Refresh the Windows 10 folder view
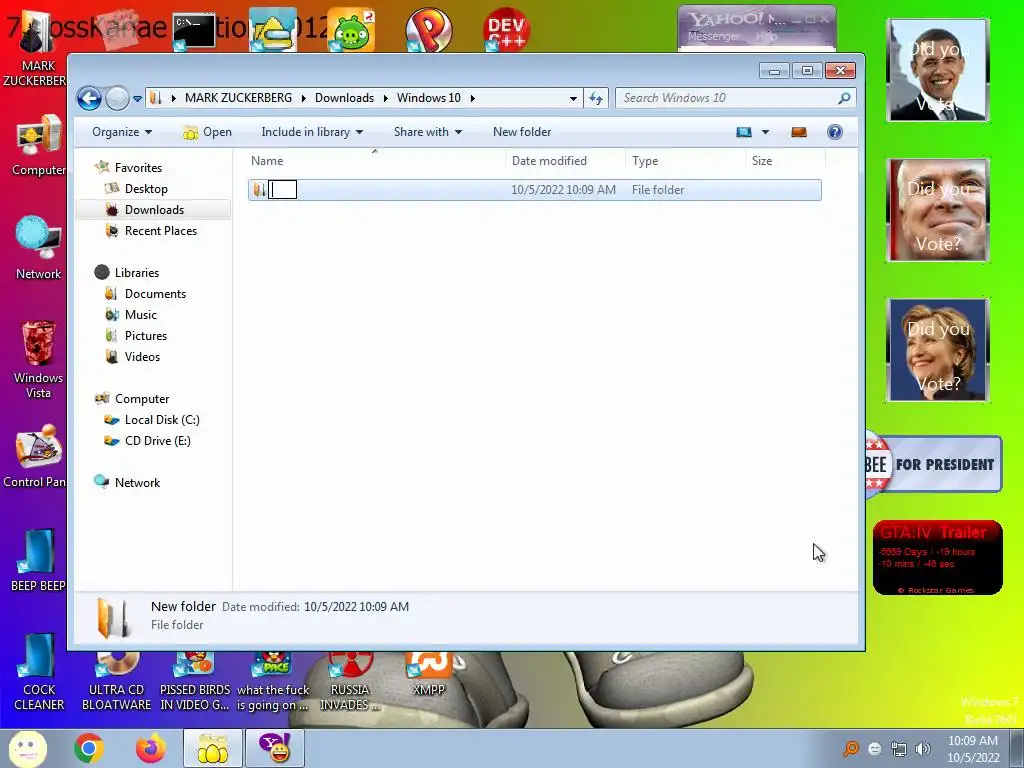Viewport: 1024px width, 768px height. point(596,99)
